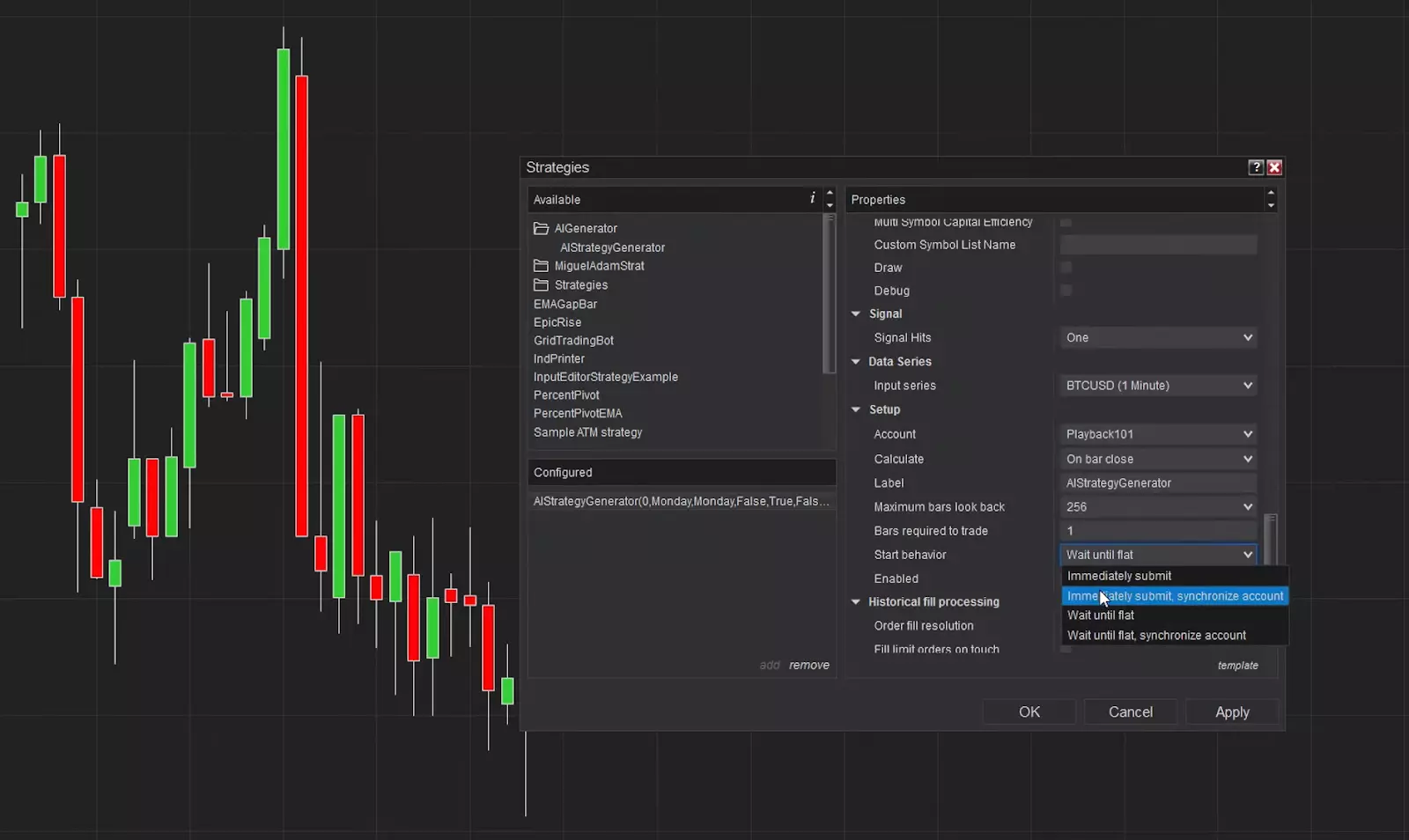Image resolution: width=1409 pixels, height=840 pixels.
Task: Click the Cancel button
Action: pos(1131,712)
